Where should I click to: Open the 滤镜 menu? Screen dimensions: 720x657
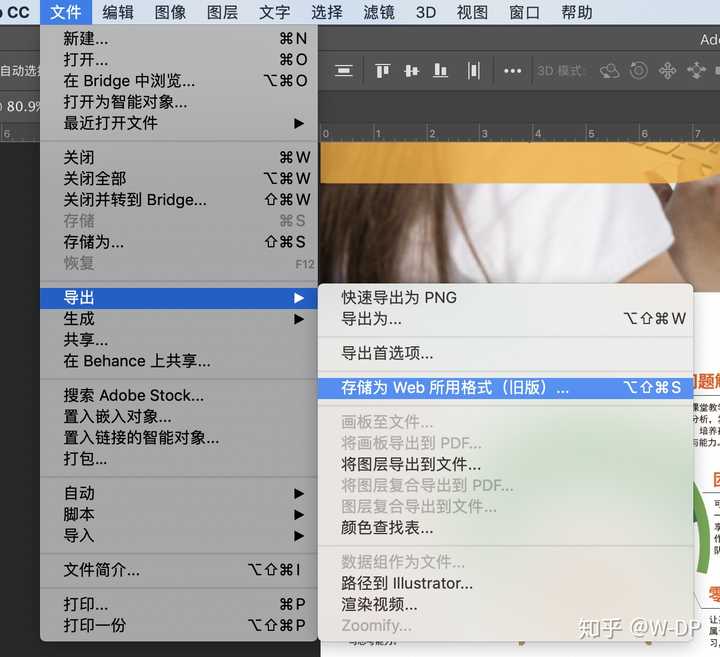coord(379,12)
